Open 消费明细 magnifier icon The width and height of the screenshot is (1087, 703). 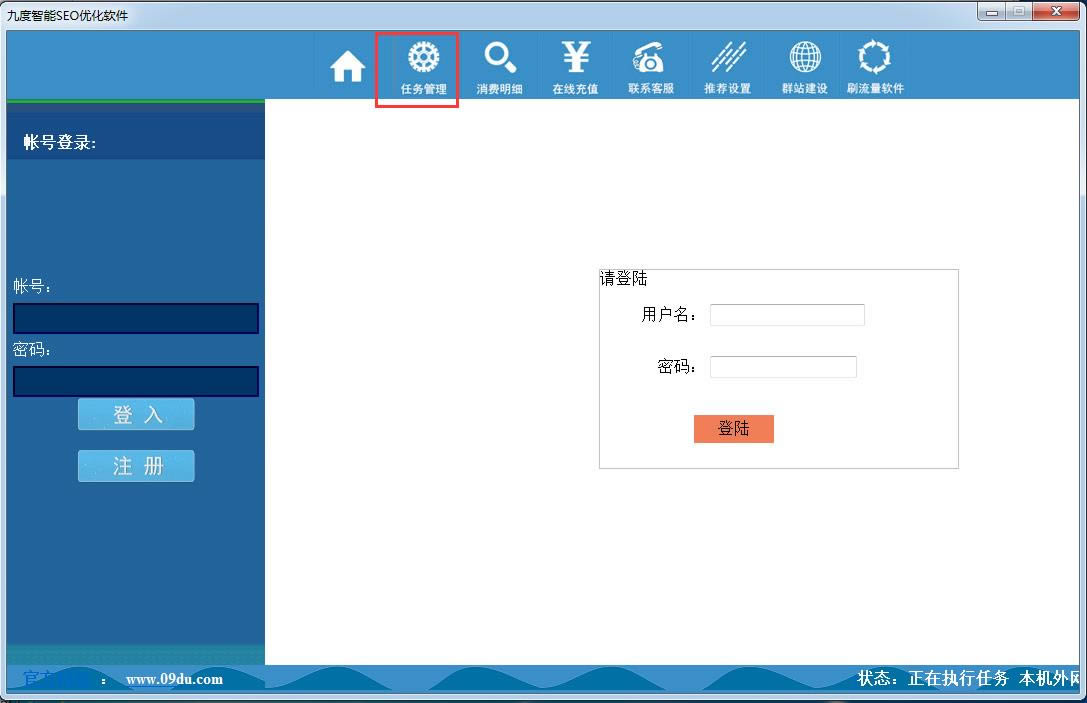pos(499,68)
